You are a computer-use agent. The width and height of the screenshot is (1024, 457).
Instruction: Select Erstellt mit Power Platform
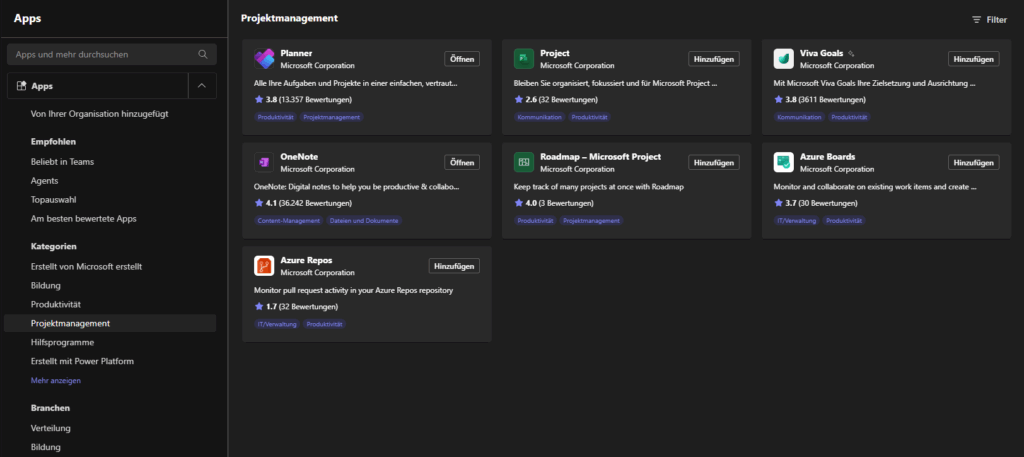click(x=83, y=361)
